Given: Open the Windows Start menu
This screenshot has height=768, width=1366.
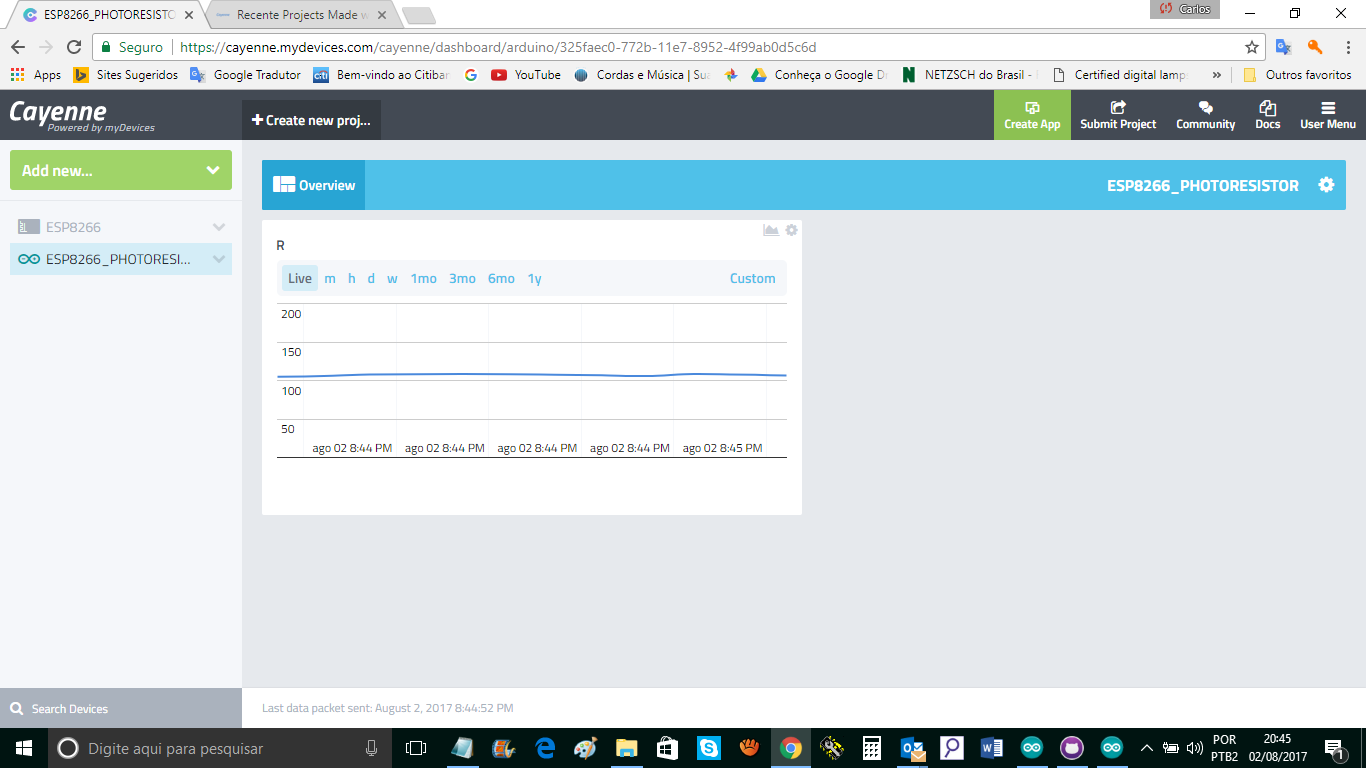Looking at the screenshot, I should tap(23, 748).
